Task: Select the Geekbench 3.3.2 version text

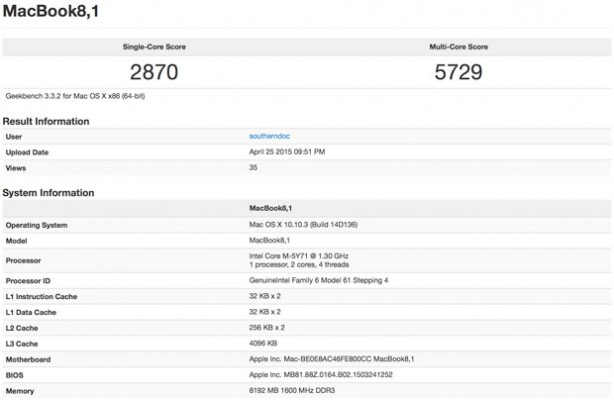Action: (x=75, y=96)
